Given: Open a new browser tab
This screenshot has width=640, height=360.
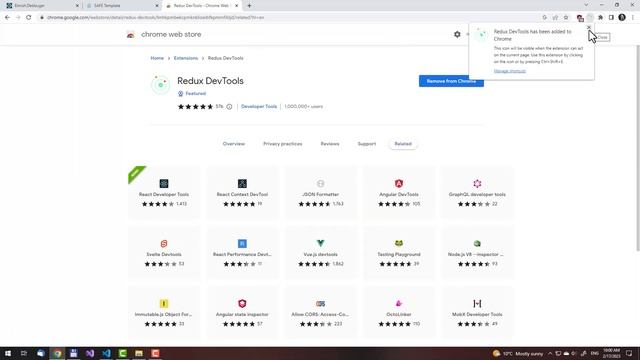Looking at the screenshot, I should point(249,6).
